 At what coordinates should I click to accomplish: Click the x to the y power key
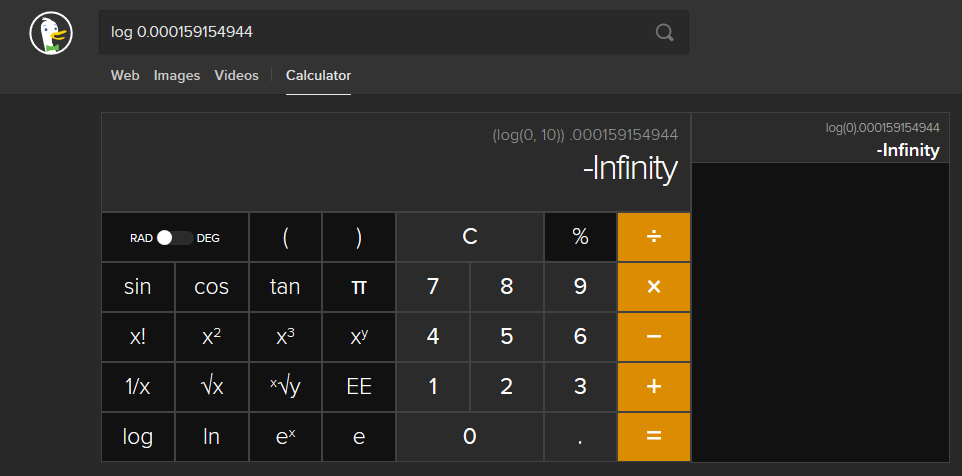(x=359, y=337)
